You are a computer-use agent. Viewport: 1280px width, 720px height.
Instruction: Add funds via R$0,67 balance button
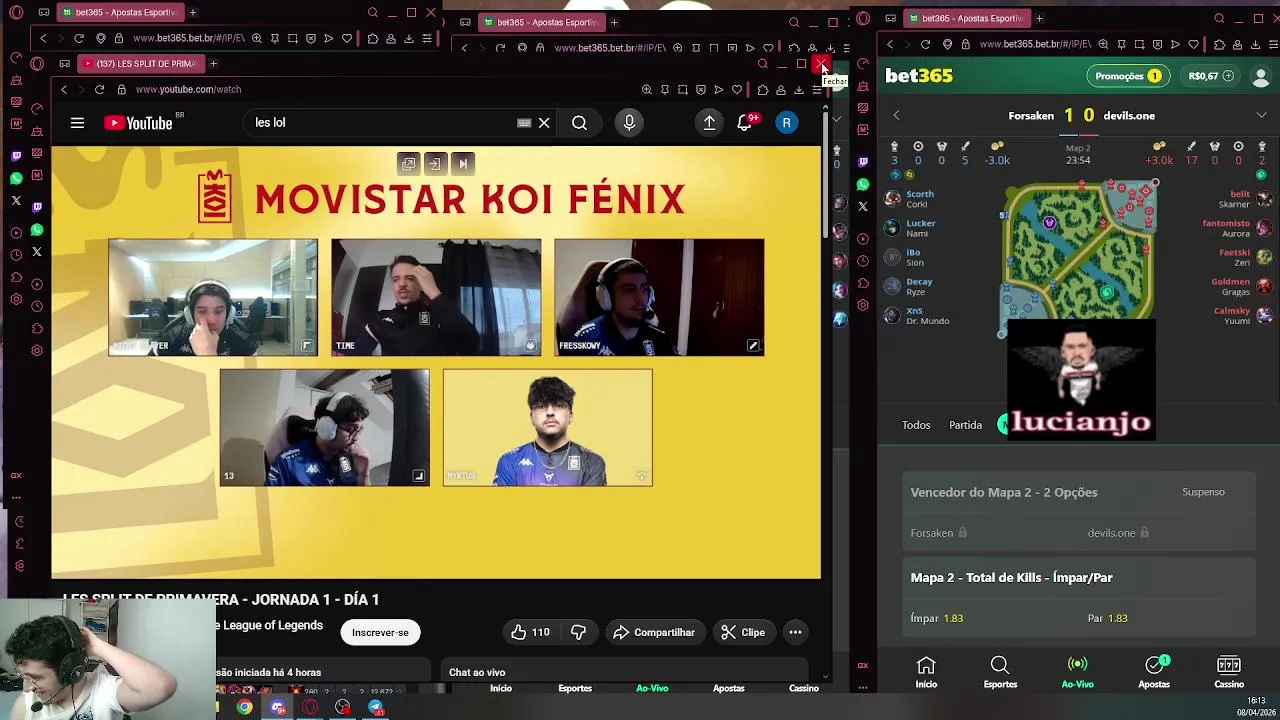[x=1210, y=76]
